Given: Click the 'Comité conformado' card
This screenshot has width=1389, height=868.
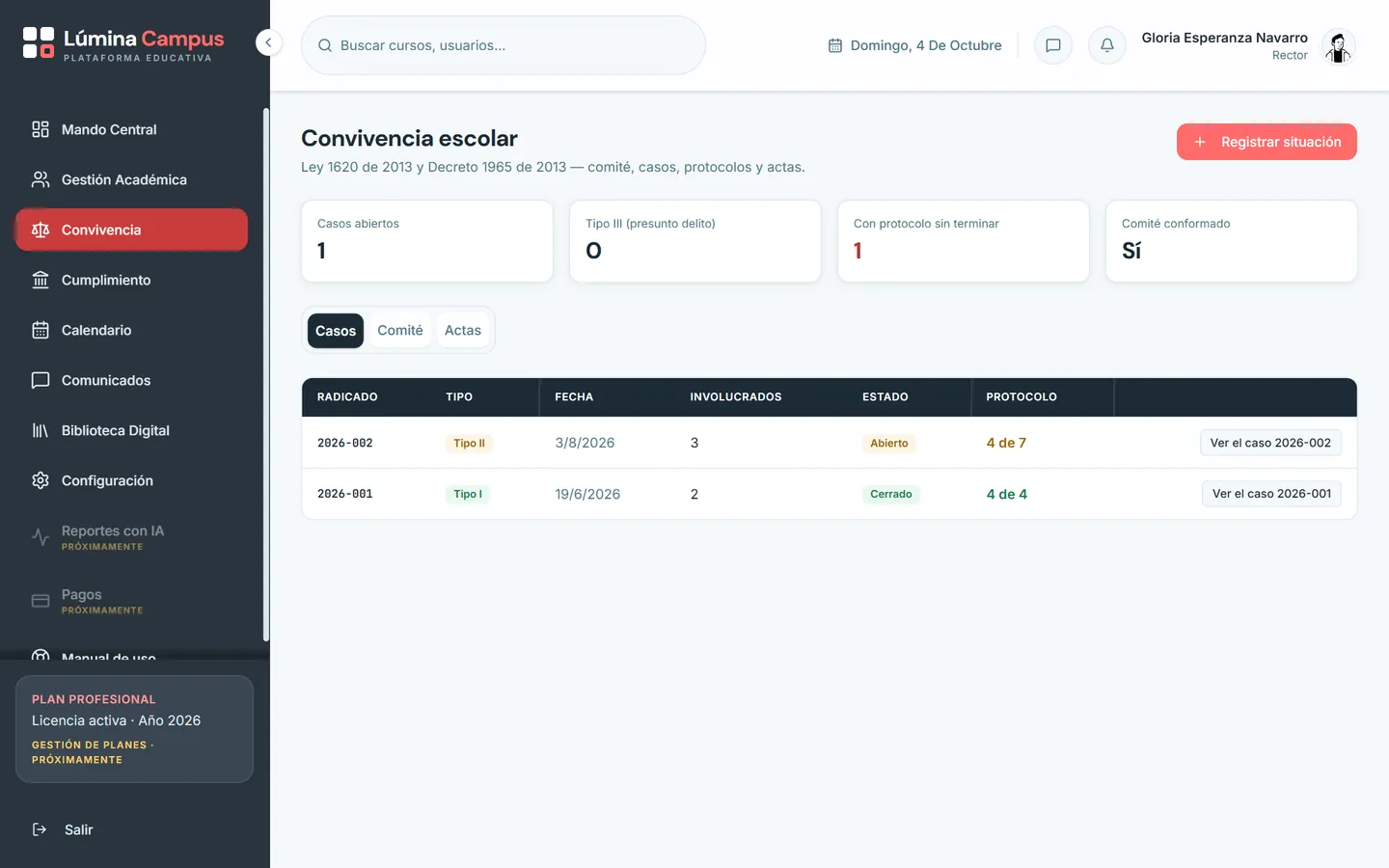Looking at the screenshot, I should point(1232,241).
